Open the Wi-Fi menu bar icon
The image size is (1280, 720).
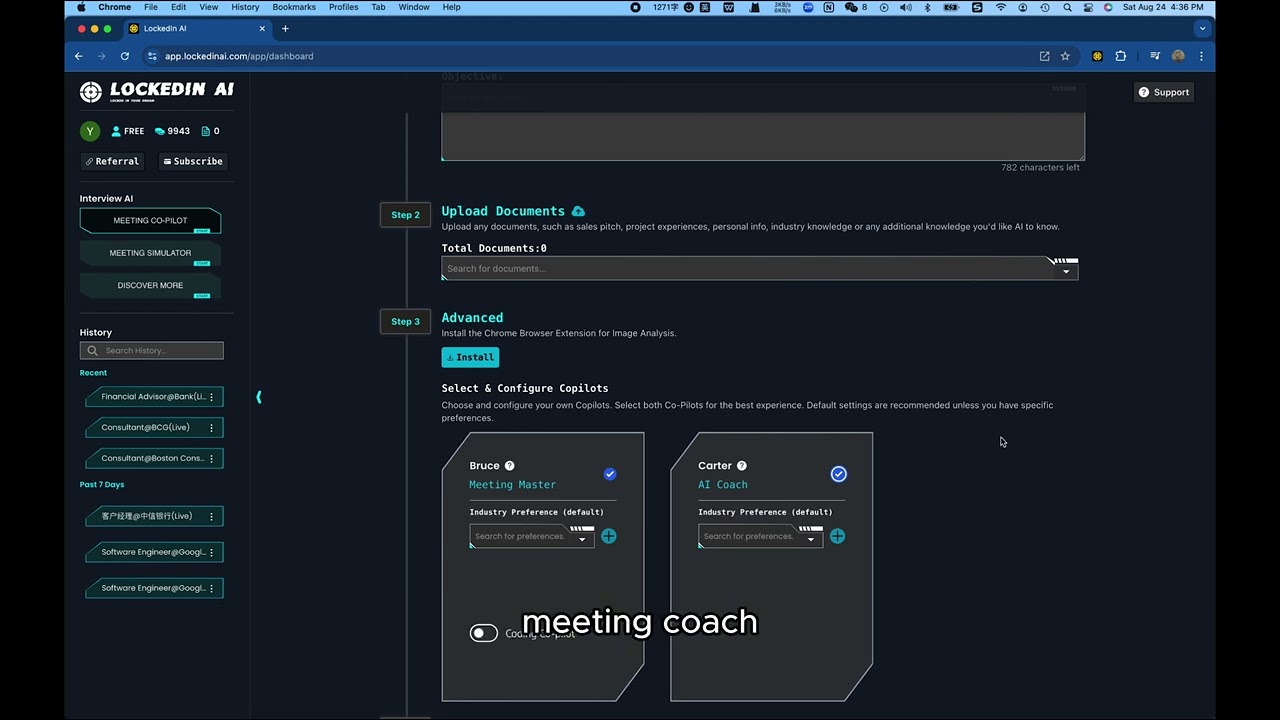point(1001,7)
